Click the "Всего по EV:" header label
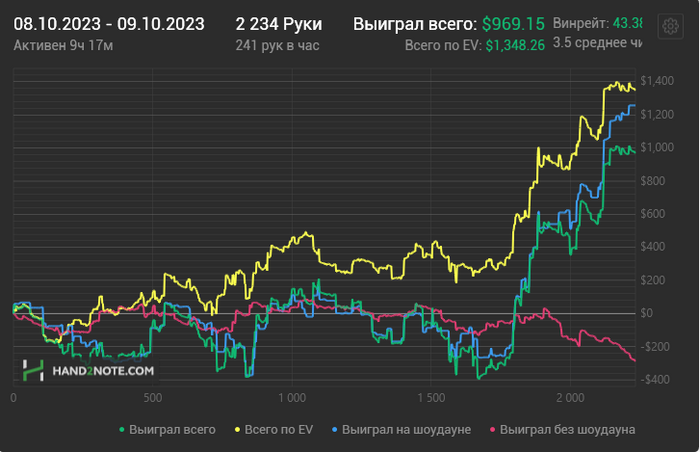This screenshot has width=700, height=452. point(443,45)
